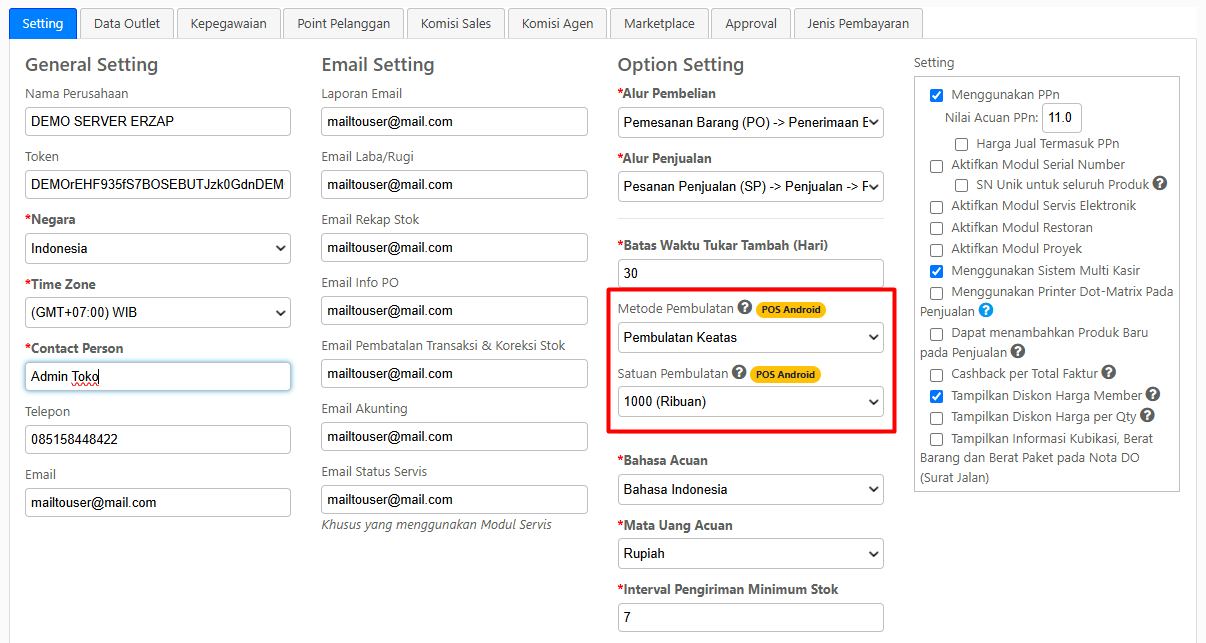This screenshot has width=1206, height=643.
Task: Click help icon for Produk Baru option
Action: click(x=1017, y=352)
